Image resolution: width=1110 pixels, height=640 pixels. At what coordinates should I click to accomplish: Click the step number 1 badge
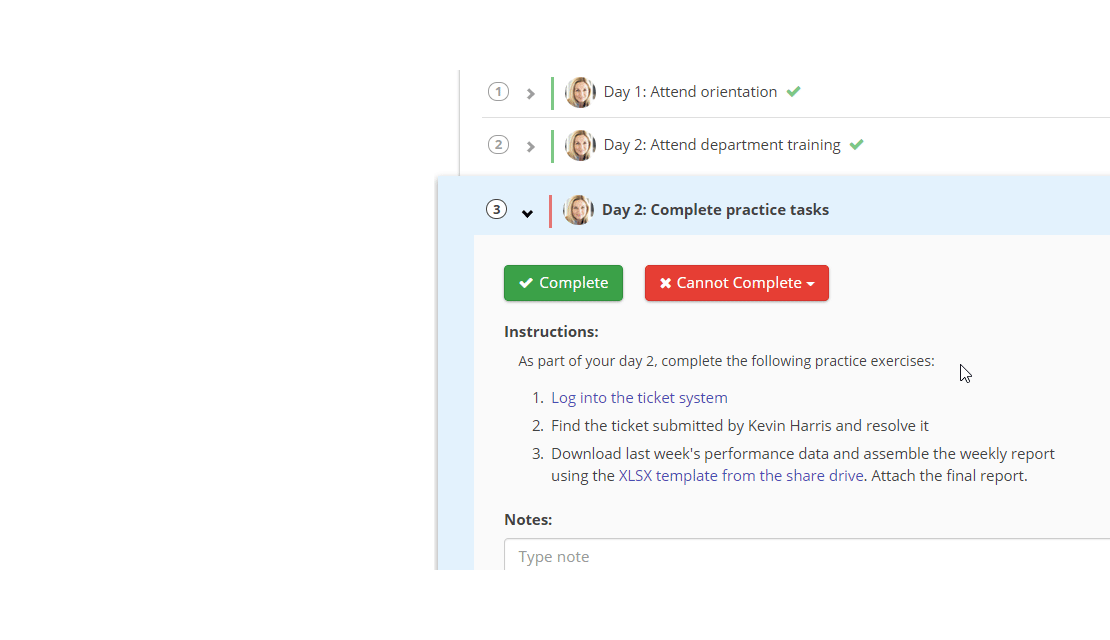(498, 91)
